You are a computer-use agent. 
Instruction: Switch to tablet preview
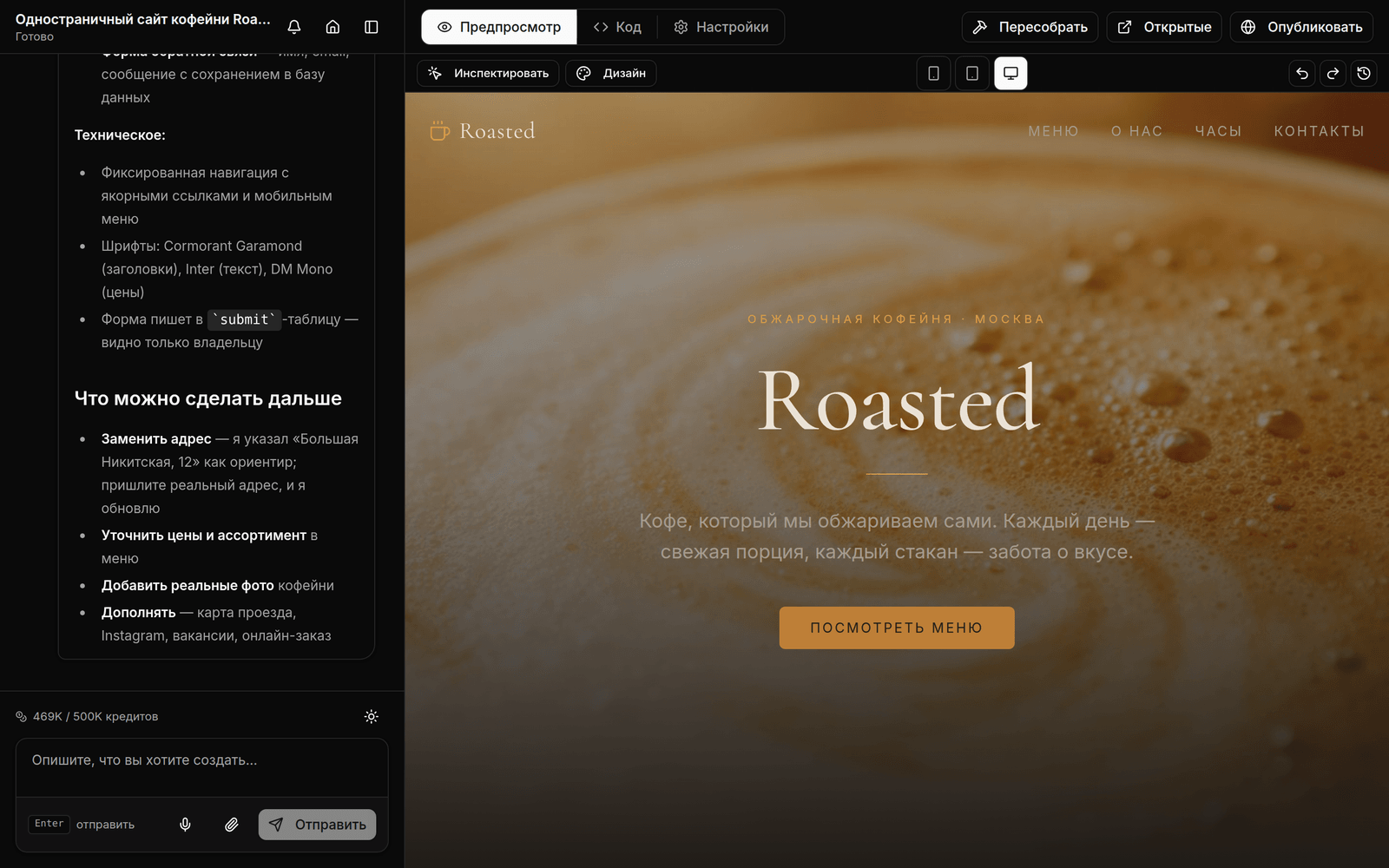coord(972,74)
